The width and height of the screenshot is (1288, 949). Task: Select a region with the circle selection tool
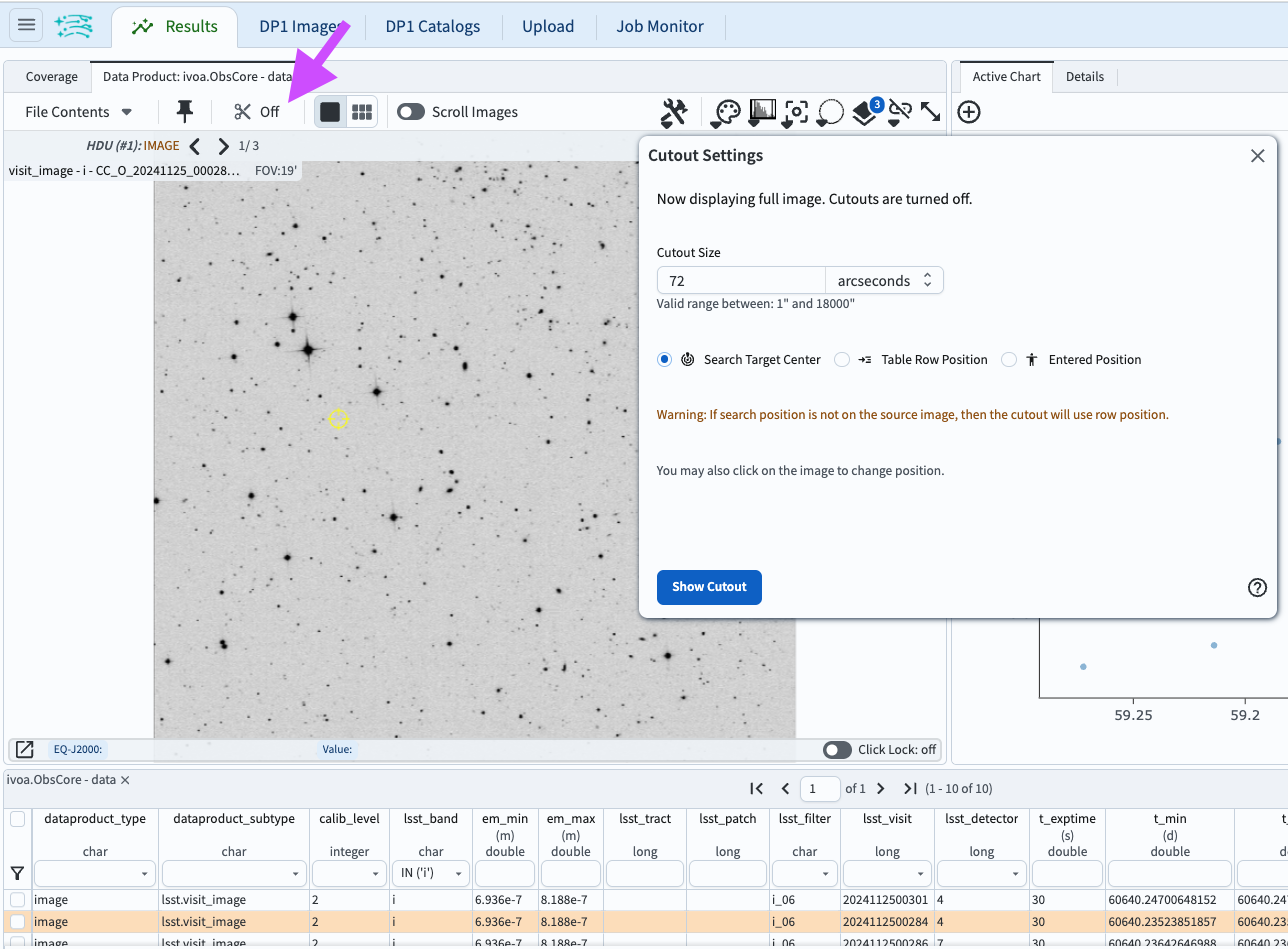click(829, 112)
